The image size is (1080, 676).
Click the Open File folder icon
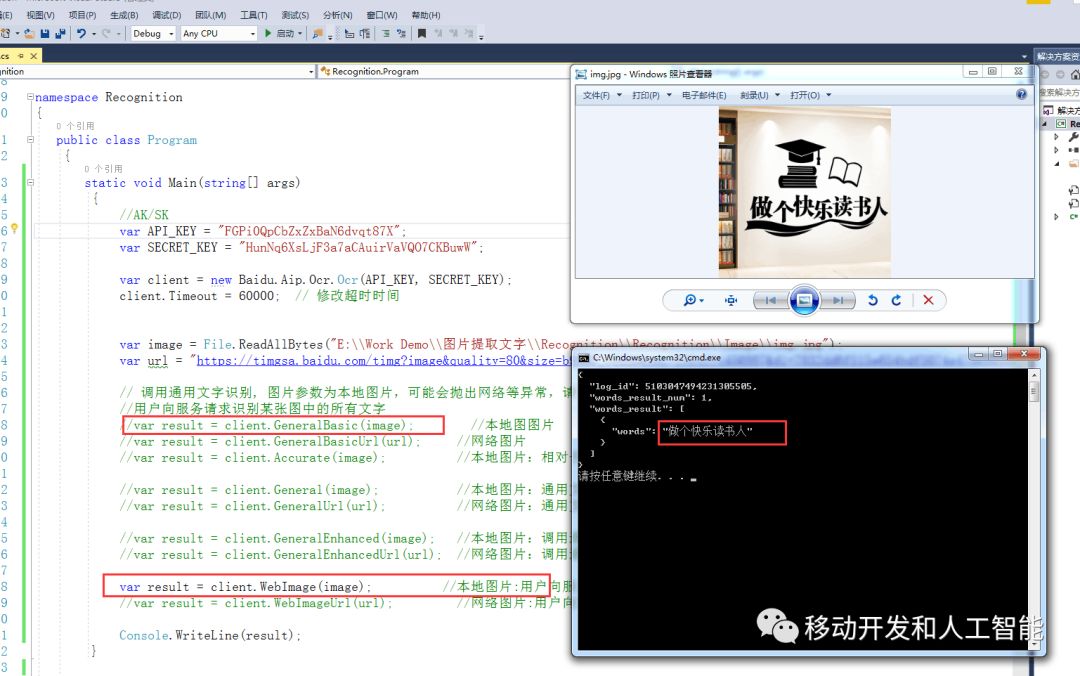tap(30, 33)
